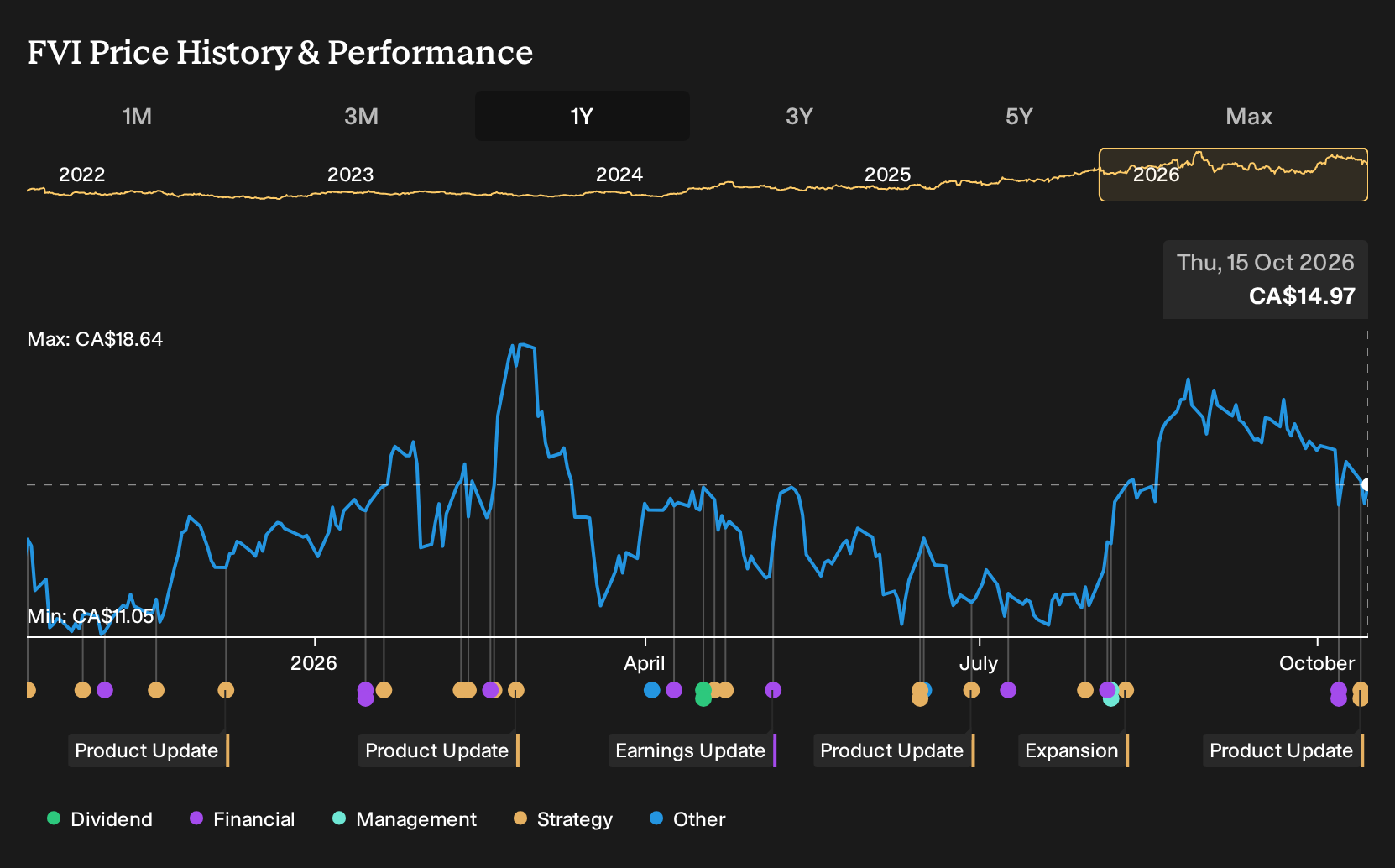Open the Expansion event label
This screenshot has height=868, width=1395.
tap(1074, 750)
